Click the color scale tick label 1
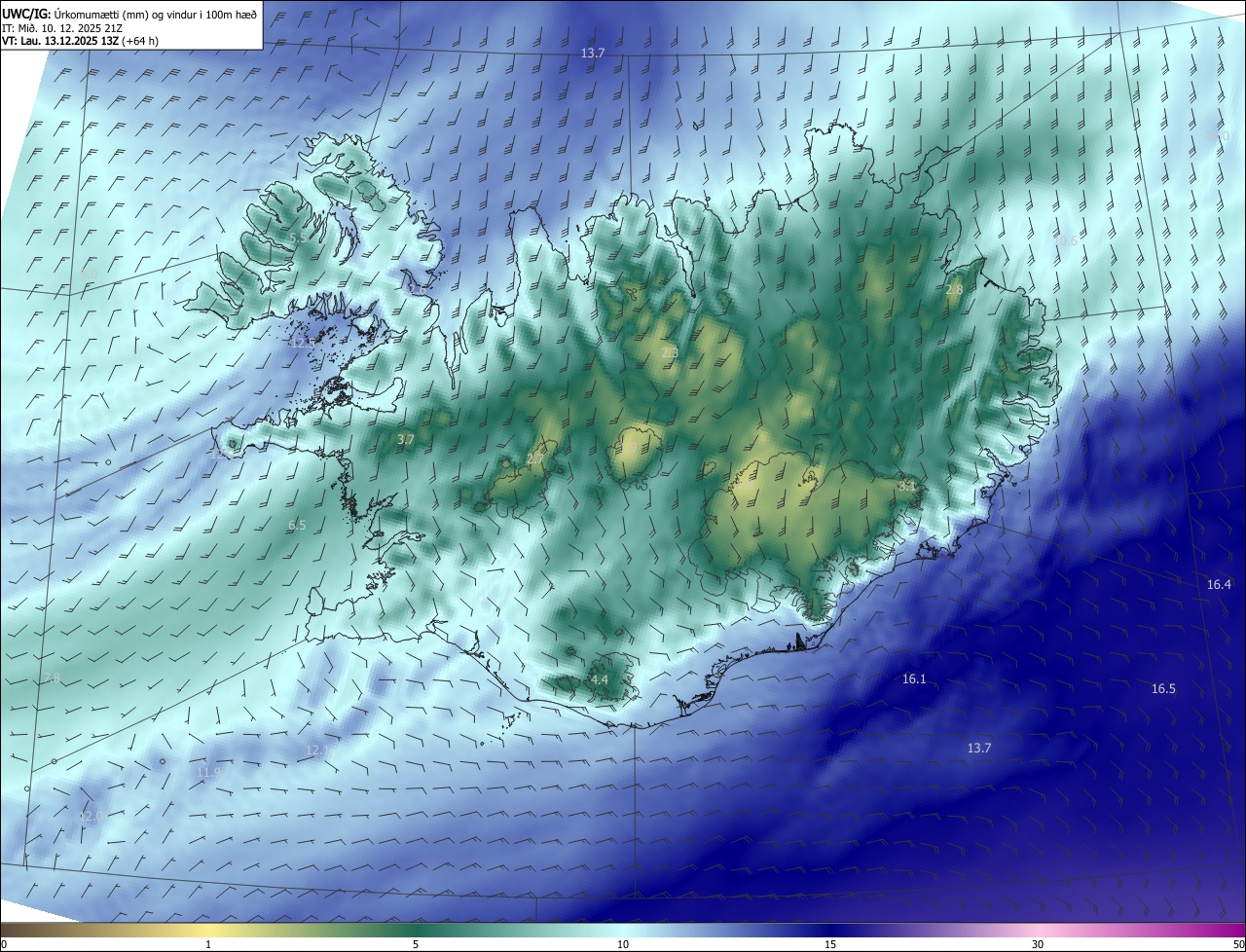Viewport: 1246px width, 952px height. 208,944
